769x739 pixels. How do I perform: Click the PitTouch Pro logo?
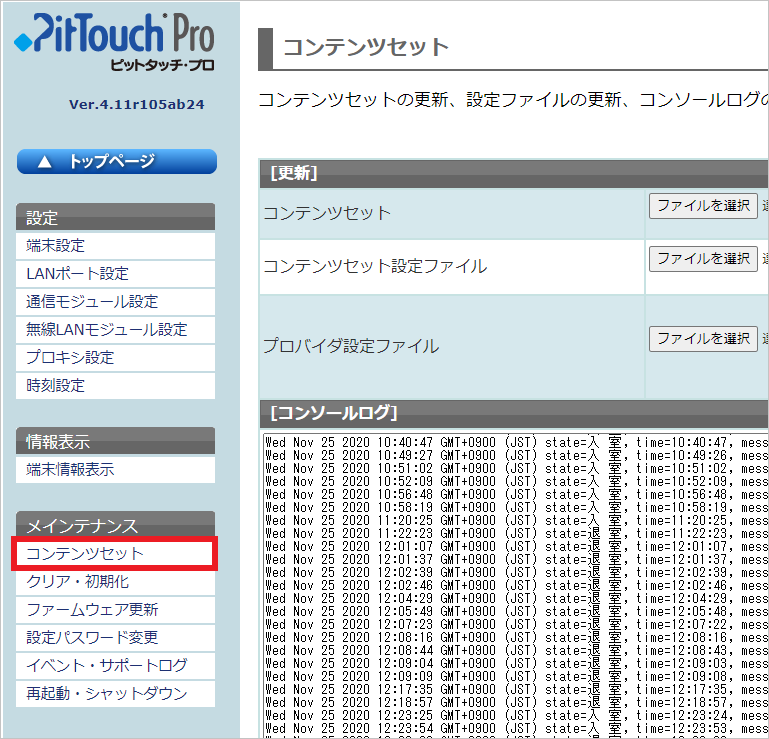tap(115, 45)
